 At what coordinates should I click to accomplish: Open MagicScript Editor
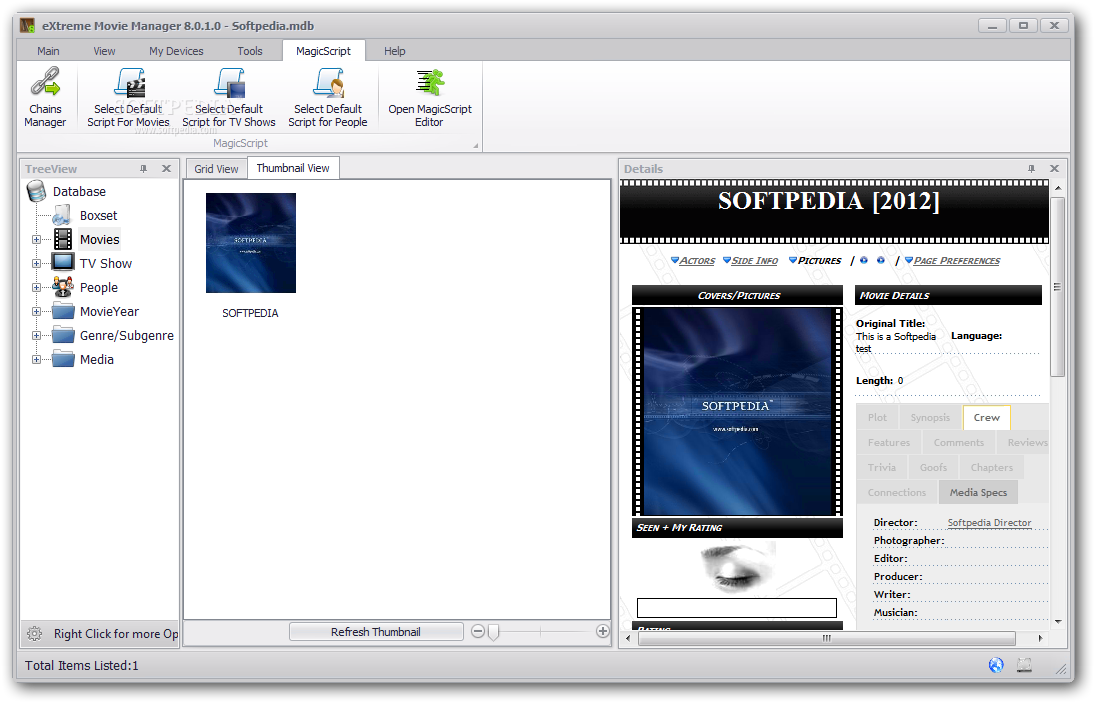pyautogui.click(x=429, y=97)
